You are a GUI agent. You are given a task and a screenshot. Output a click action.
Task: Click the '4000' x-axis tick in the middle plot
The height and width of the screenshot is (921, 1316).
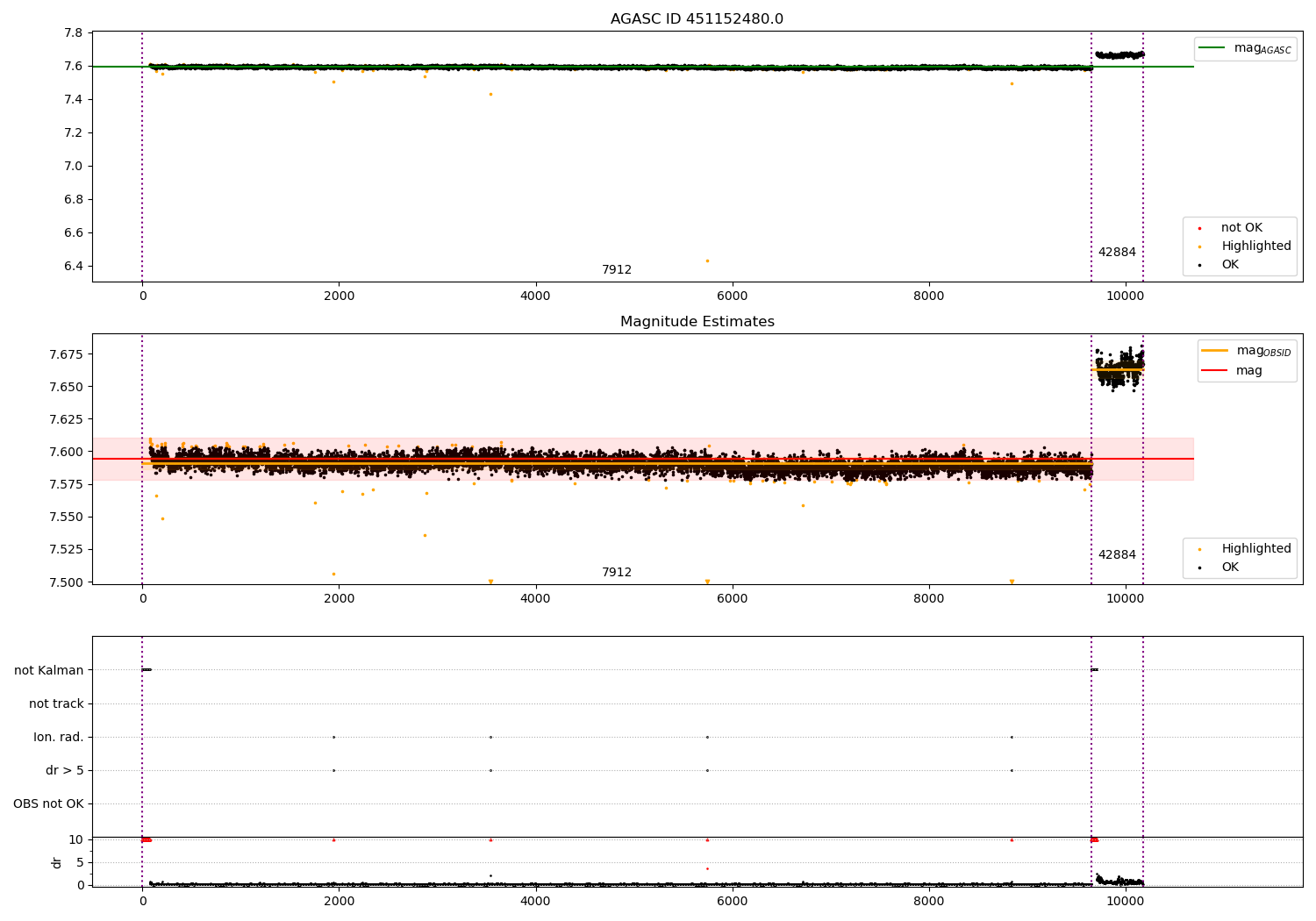pyautogui.click(x=535, y=599)
